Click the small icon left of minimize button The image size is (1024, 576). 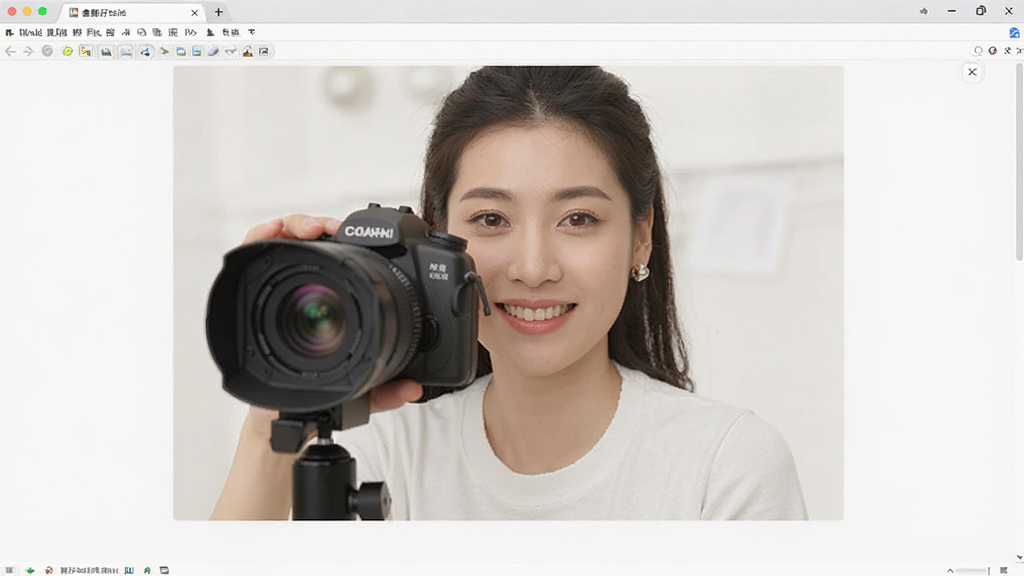click(x=923, y=11)
